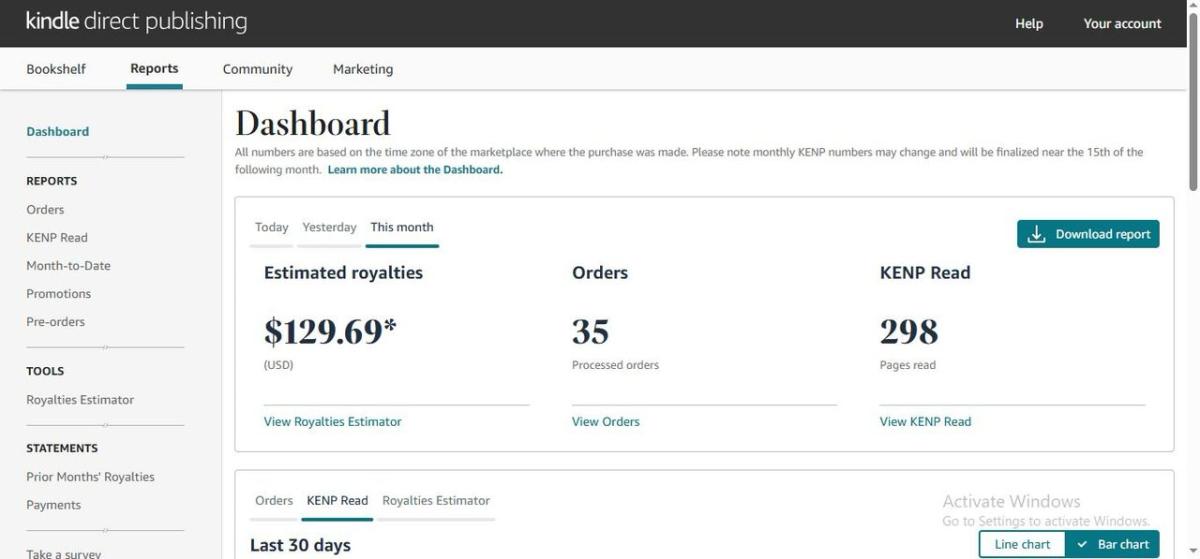The width and height of the screenshot is (1200, 559).
Task: Open Help in the top bar
Action: 1029,23
